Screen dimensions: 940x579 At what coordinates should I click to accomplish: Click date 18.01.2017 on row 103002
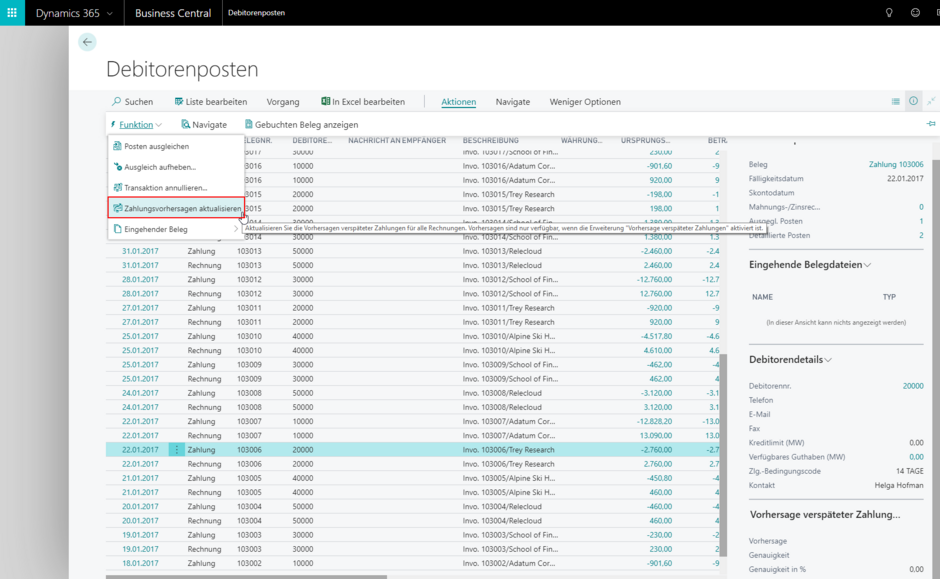pos(140,563)
